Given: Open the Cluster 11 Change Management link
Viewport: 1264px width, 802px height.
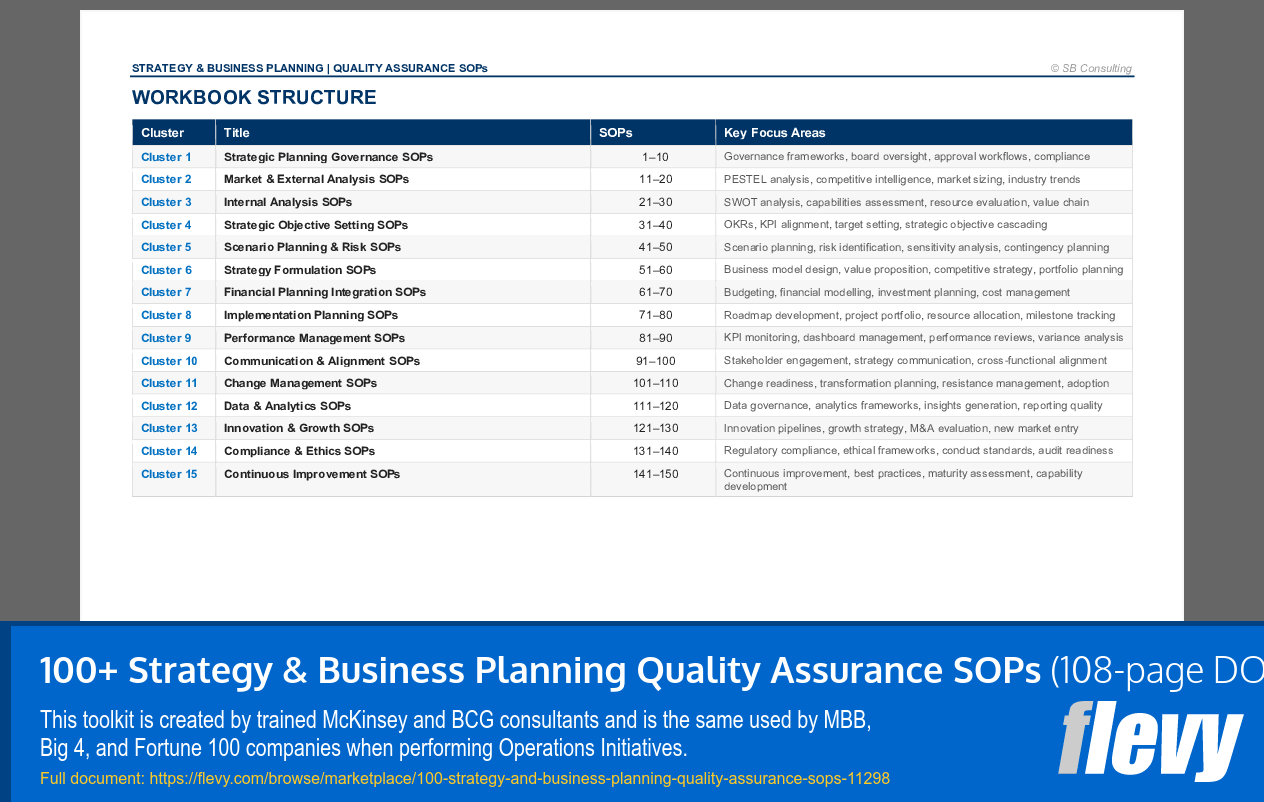Looking at the screenshot, I should pos(168,382).
